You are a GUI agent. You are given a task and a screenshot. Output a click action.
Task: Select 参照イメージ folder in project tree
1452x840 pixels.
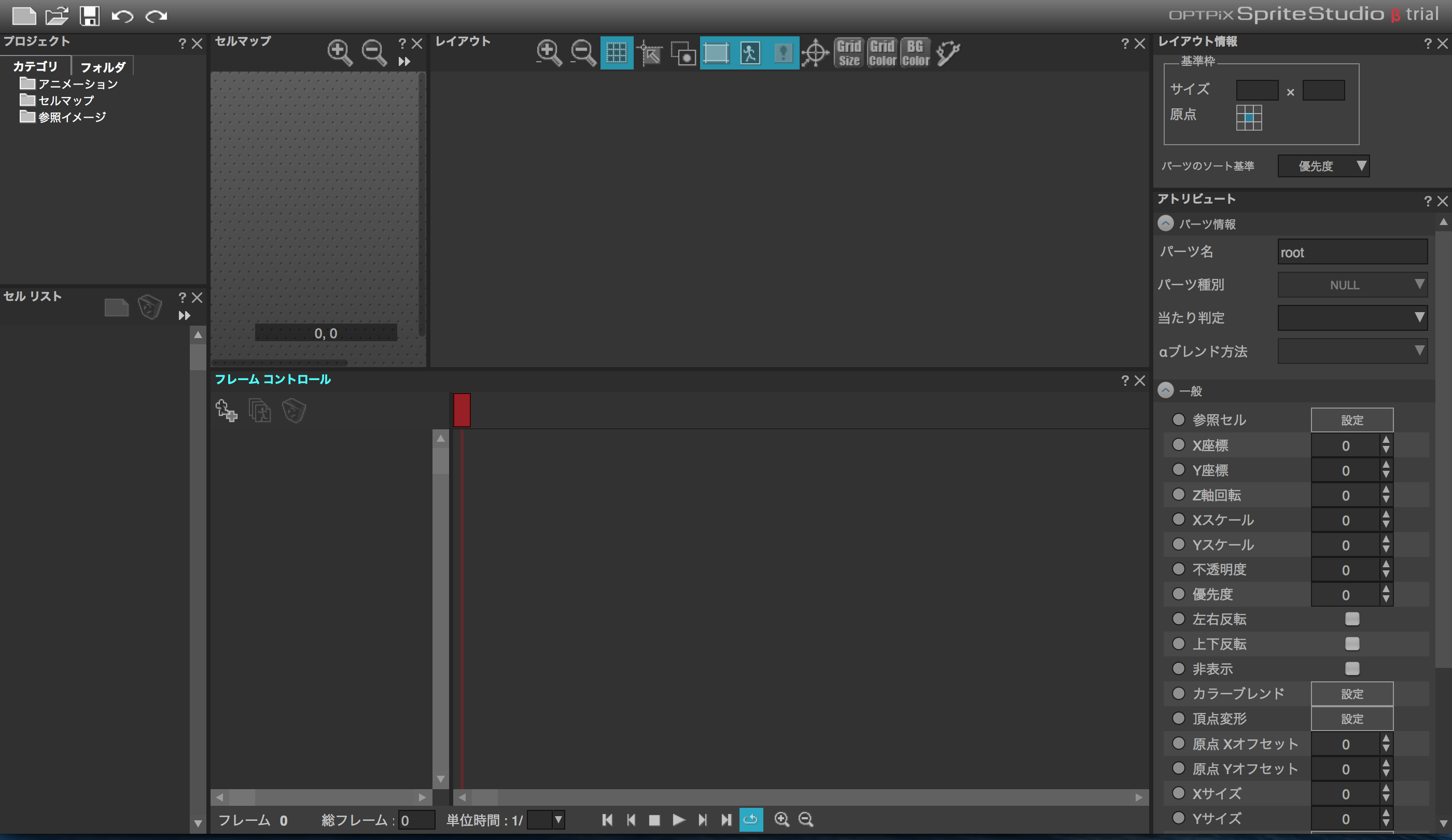[x=63, y=118]
